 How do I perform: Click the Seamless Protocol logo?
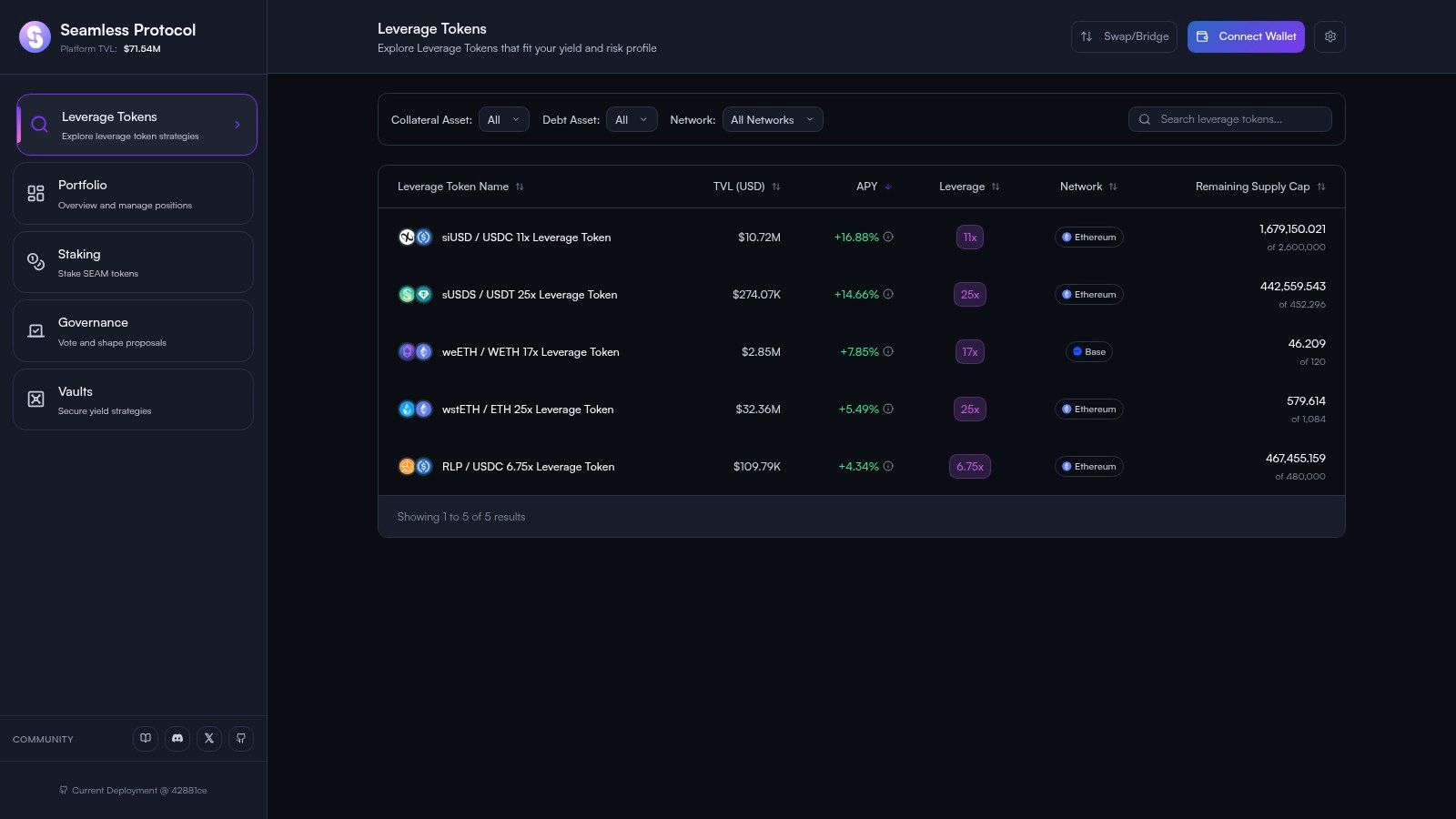[x=35, y=36]
